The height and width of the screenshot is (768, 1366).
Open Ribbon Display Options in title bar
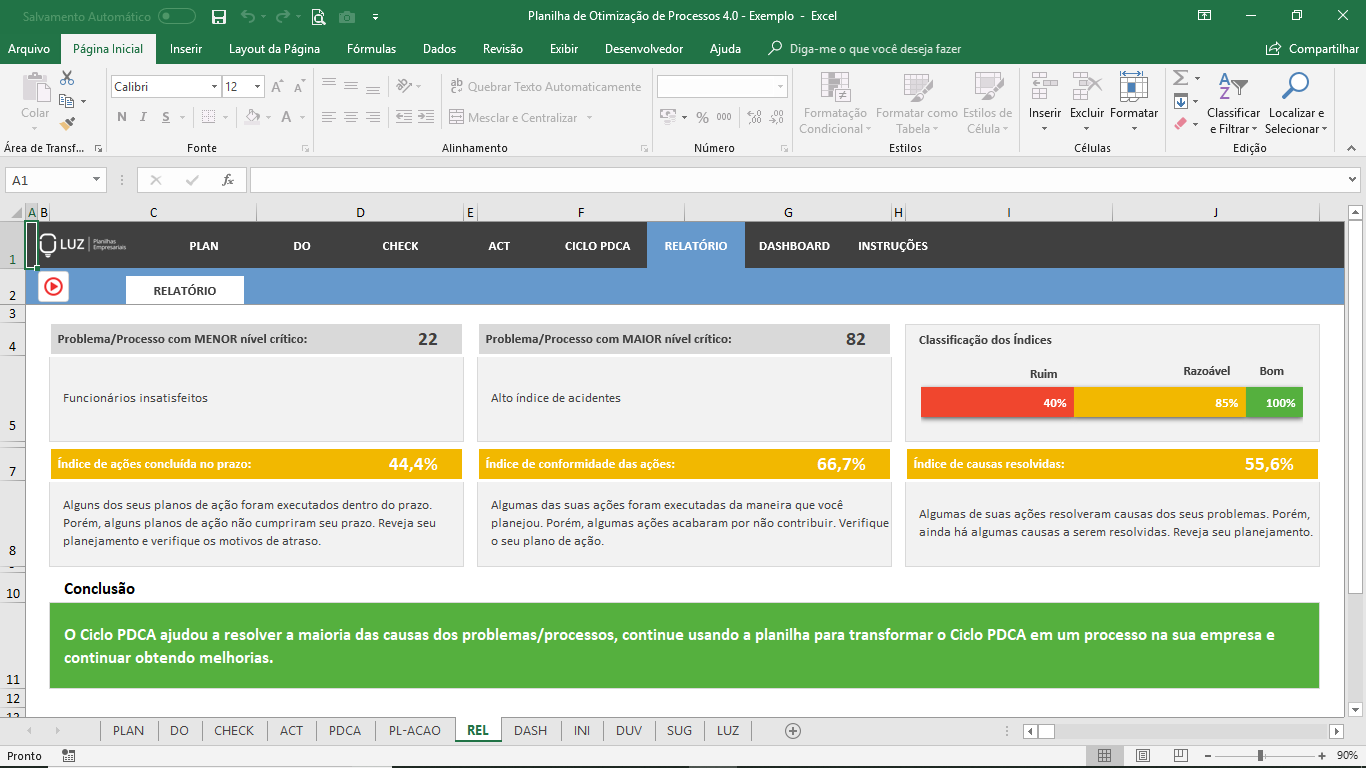(1204, 16)
